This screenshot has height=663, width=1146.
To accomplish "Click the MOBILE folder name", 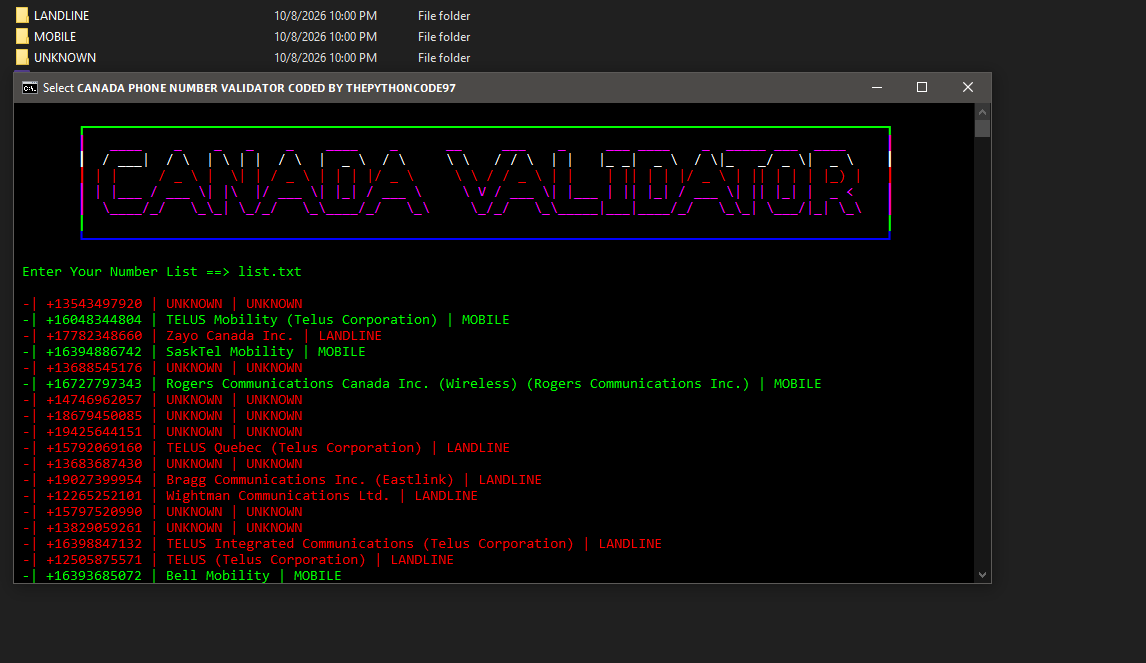I will point(55,37).
